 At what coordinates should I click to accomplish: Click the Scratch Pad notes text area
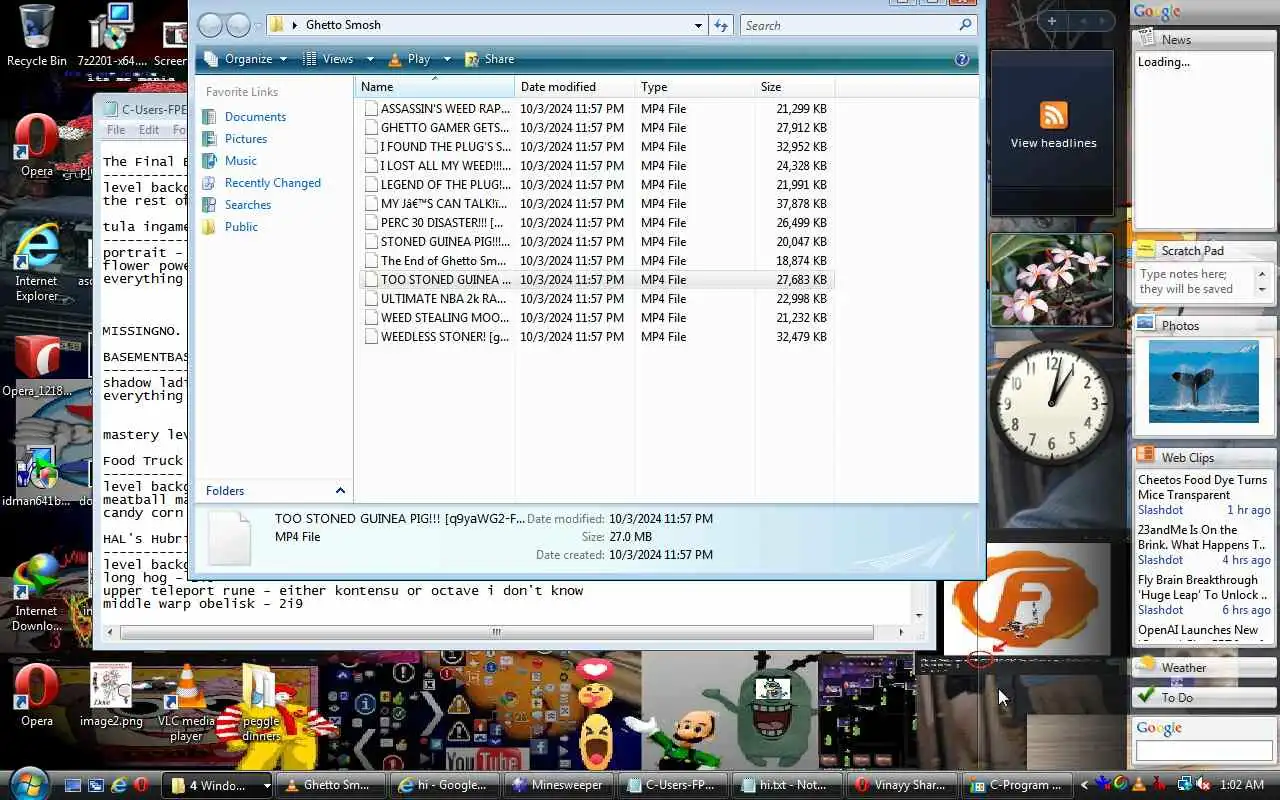[x=1196, y=282]
